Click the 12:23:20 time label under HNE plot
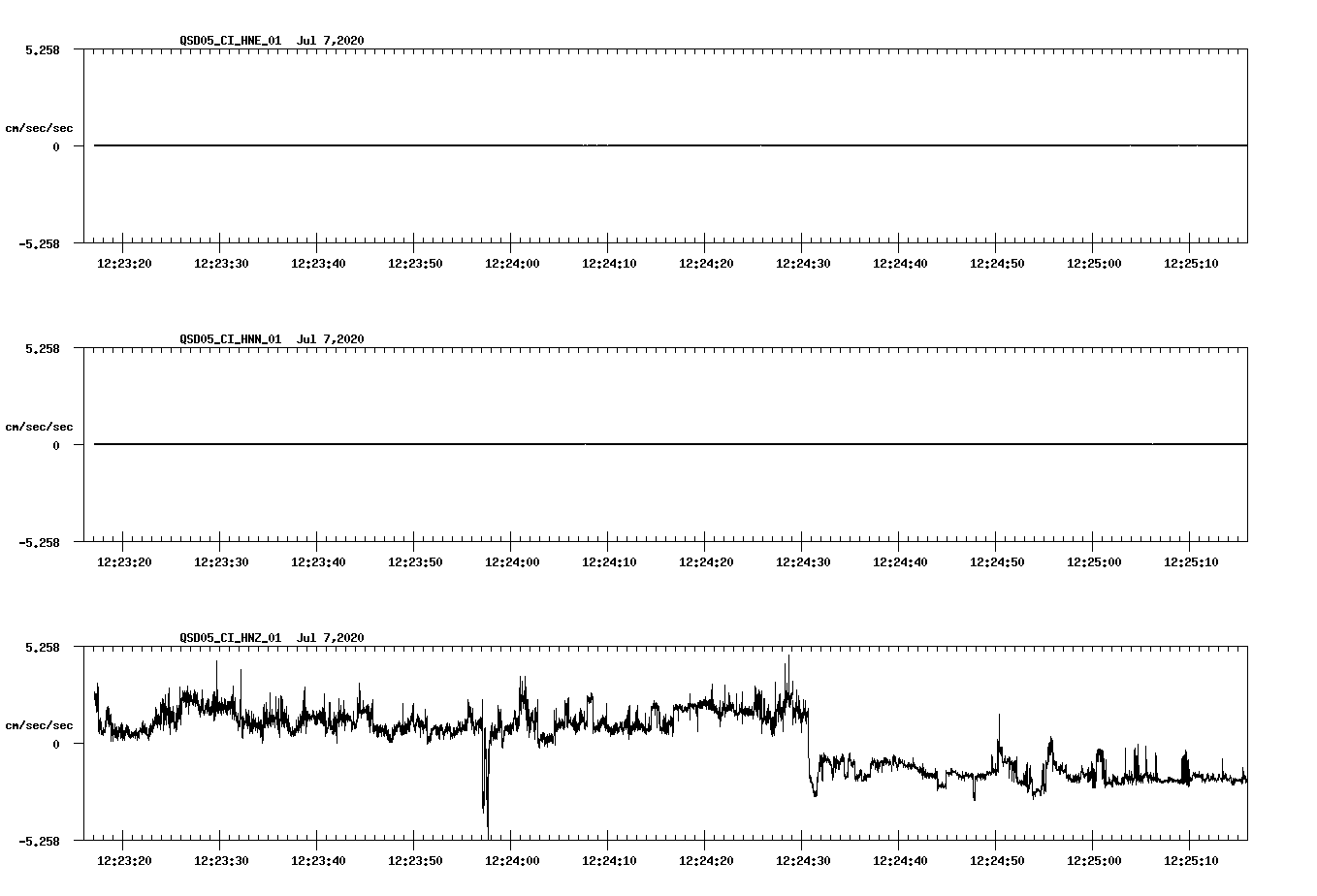The image size is (1317, 896). (x=124, y=264)
